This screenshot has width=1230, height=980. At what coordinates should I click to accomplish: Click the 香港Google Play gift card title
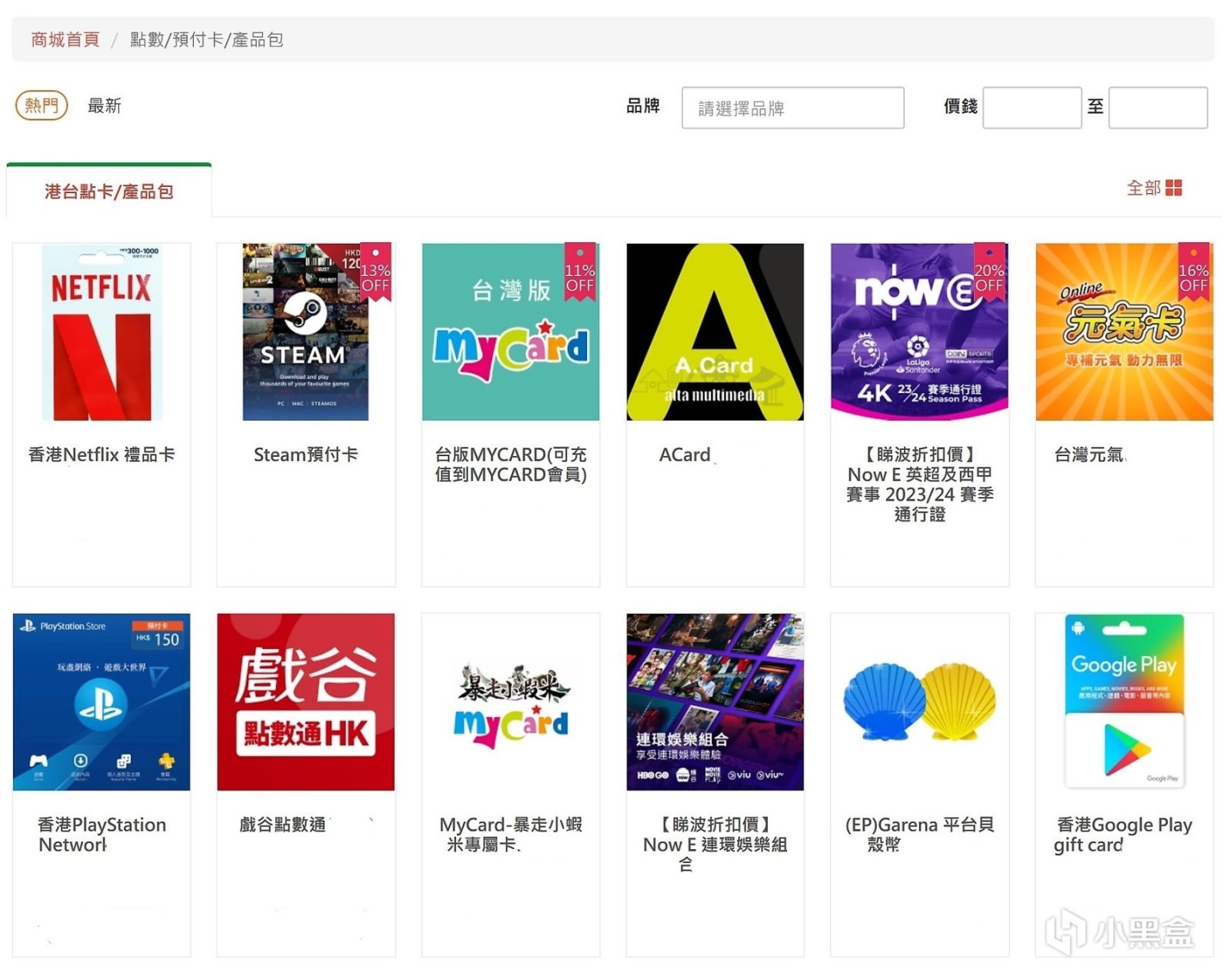1125,835
